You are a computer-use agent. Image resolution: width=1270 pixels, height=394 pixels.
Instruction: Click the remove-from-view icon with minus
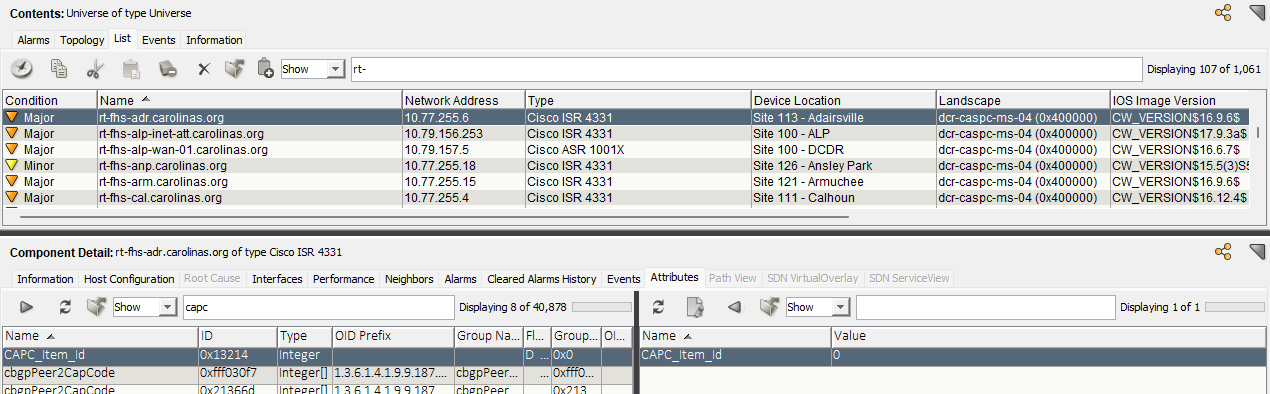click(168, 69)
